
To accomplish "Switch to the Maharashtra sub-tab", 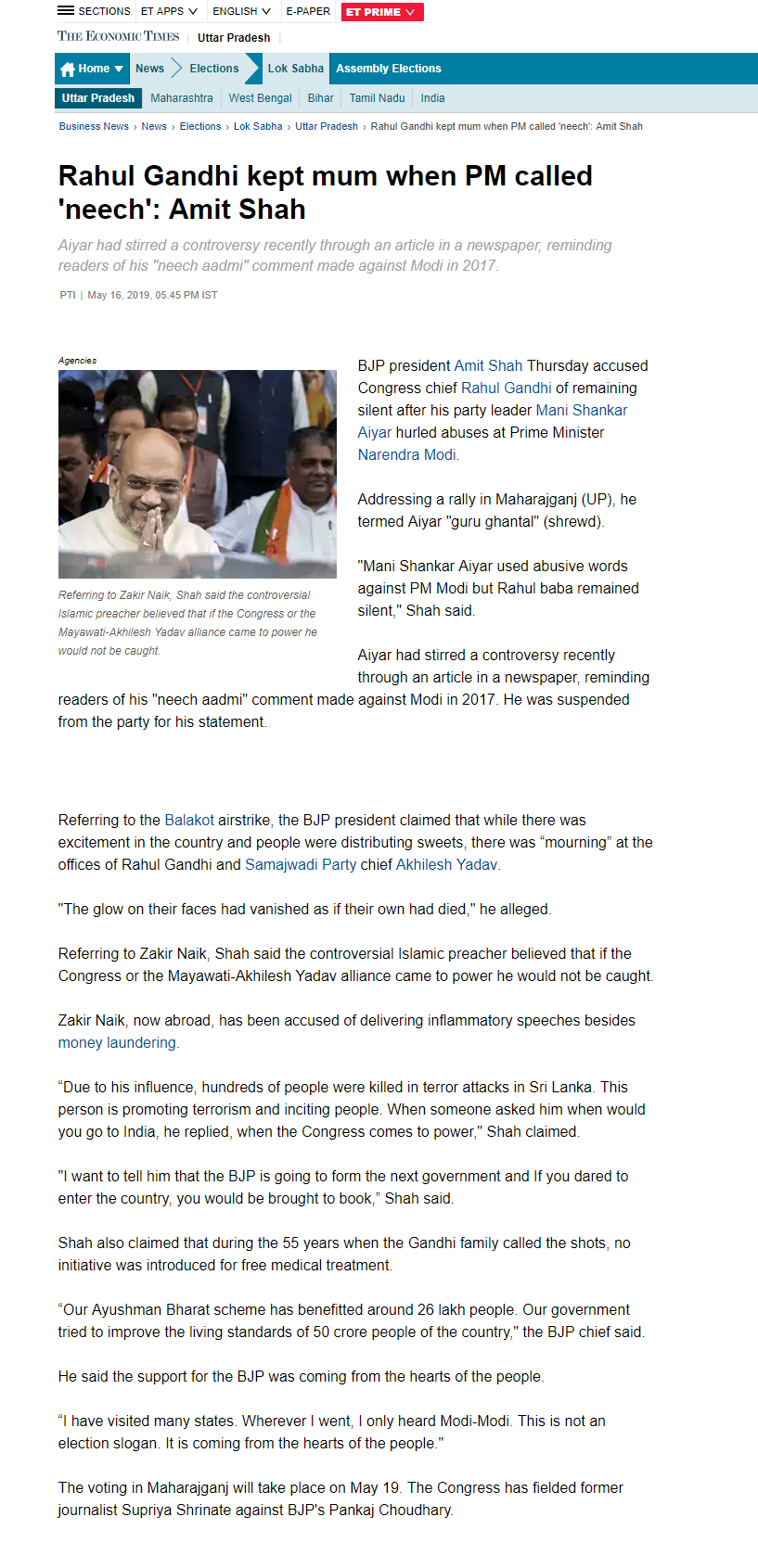I will point(182,98).
